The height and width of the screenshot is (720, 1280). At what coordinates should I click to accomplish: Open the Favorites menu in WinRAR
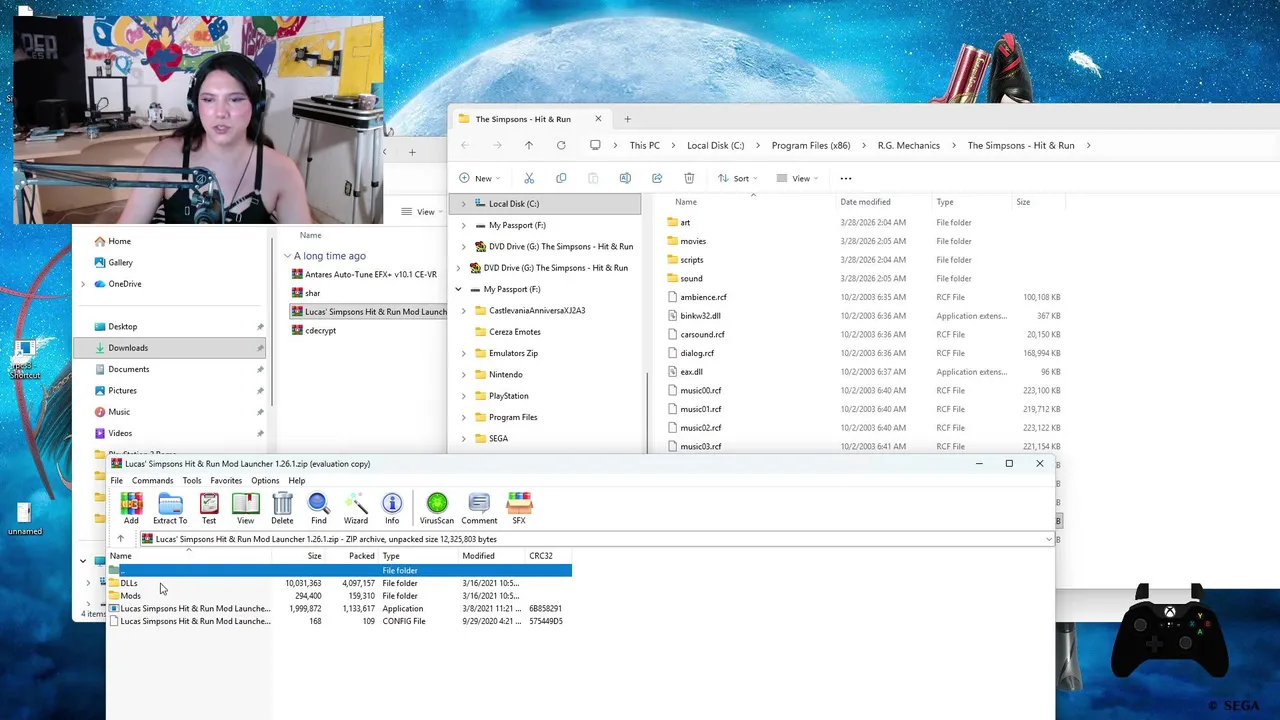[x=226, y=481]
